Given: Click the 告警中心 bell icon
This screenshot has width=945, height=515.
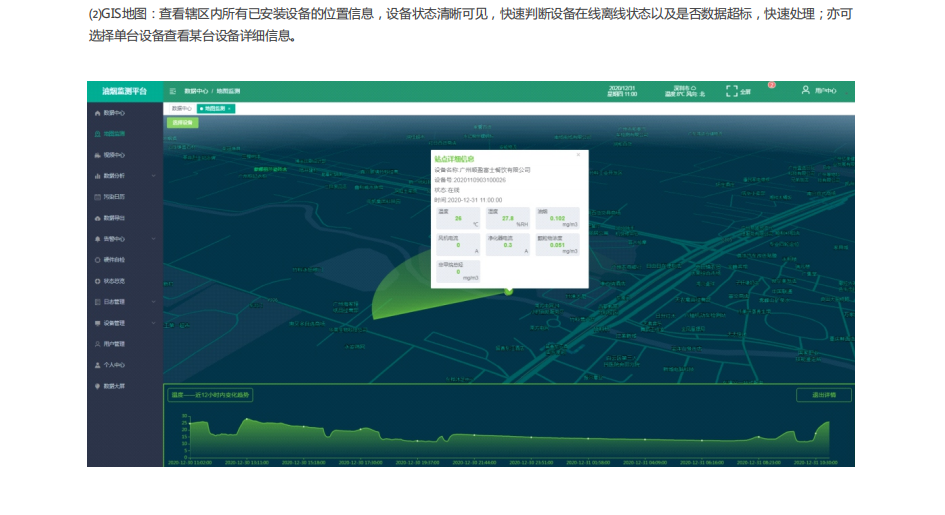Looking at the screenshot, I should tap(98, 239).
